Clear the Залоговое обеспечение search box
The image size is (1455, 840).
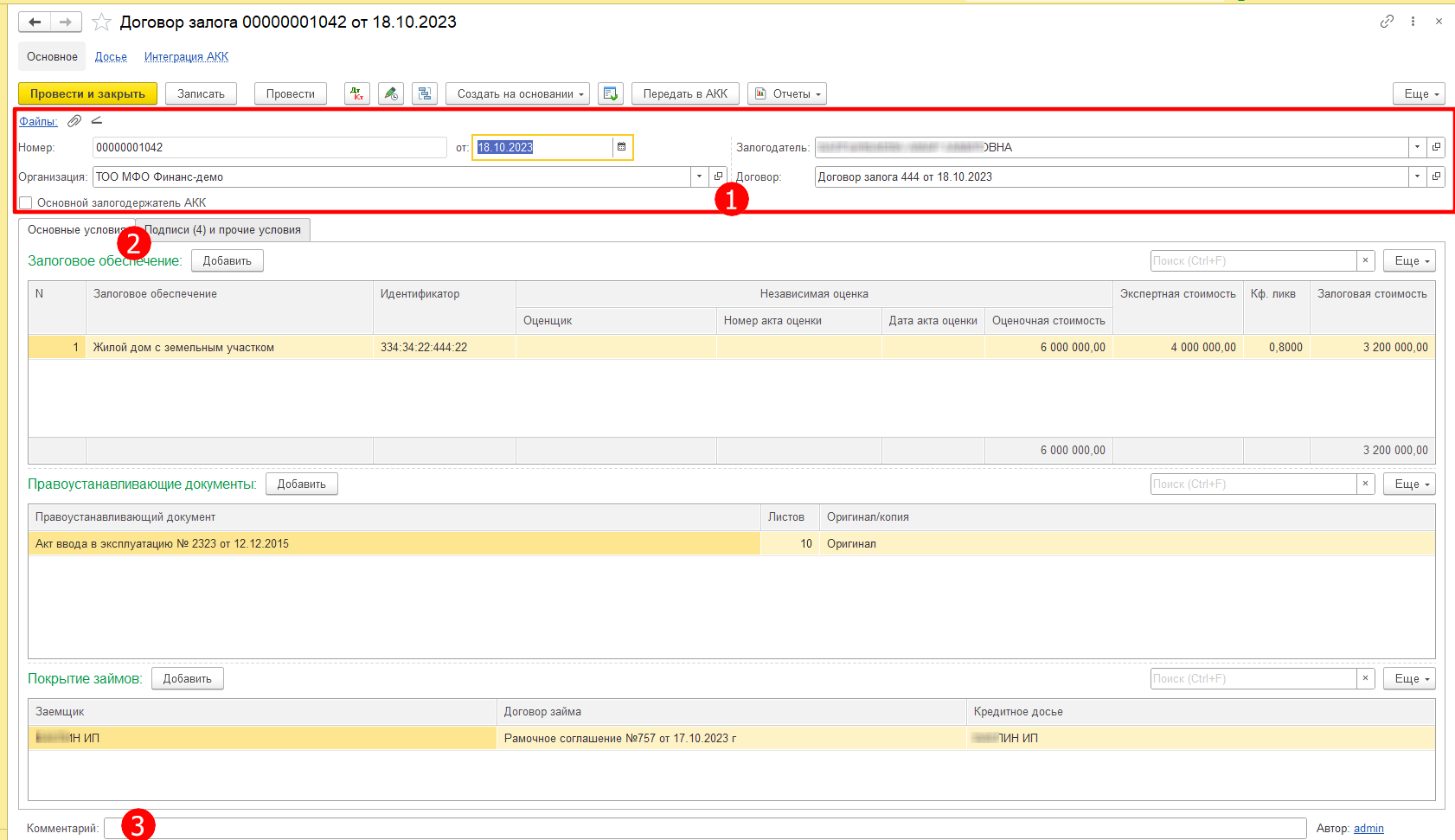click(1366, 260)
